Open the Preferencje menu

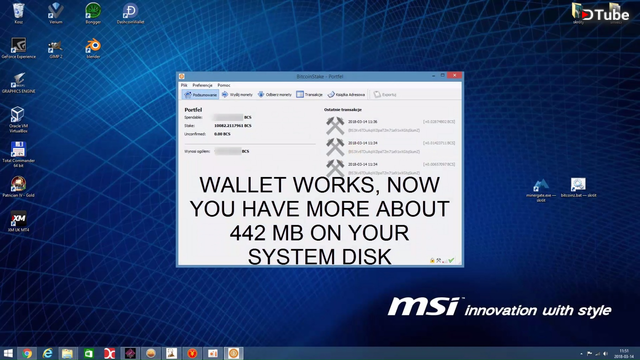pos(202,85)
